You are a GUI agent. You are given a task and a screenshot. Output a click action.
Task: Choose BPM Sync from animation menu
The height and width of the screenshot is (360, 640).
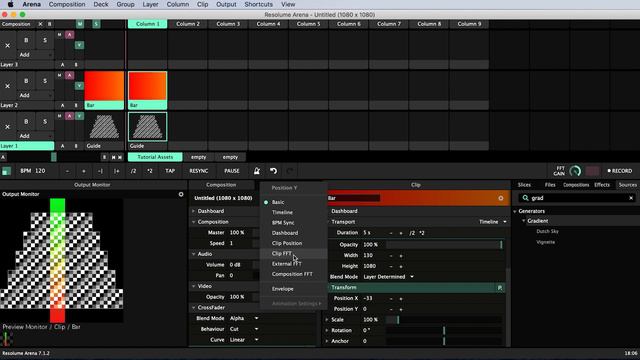click(283, 223)
